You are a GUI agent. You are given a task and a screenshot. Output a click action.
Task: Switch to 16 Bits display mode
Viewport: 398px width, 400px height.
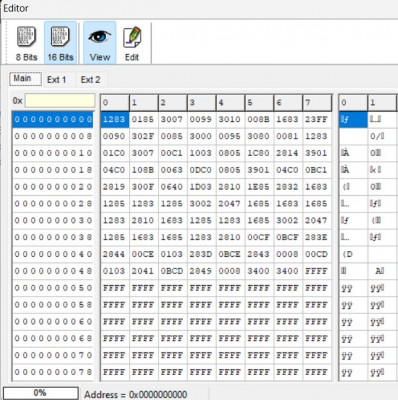click(60, 43)
